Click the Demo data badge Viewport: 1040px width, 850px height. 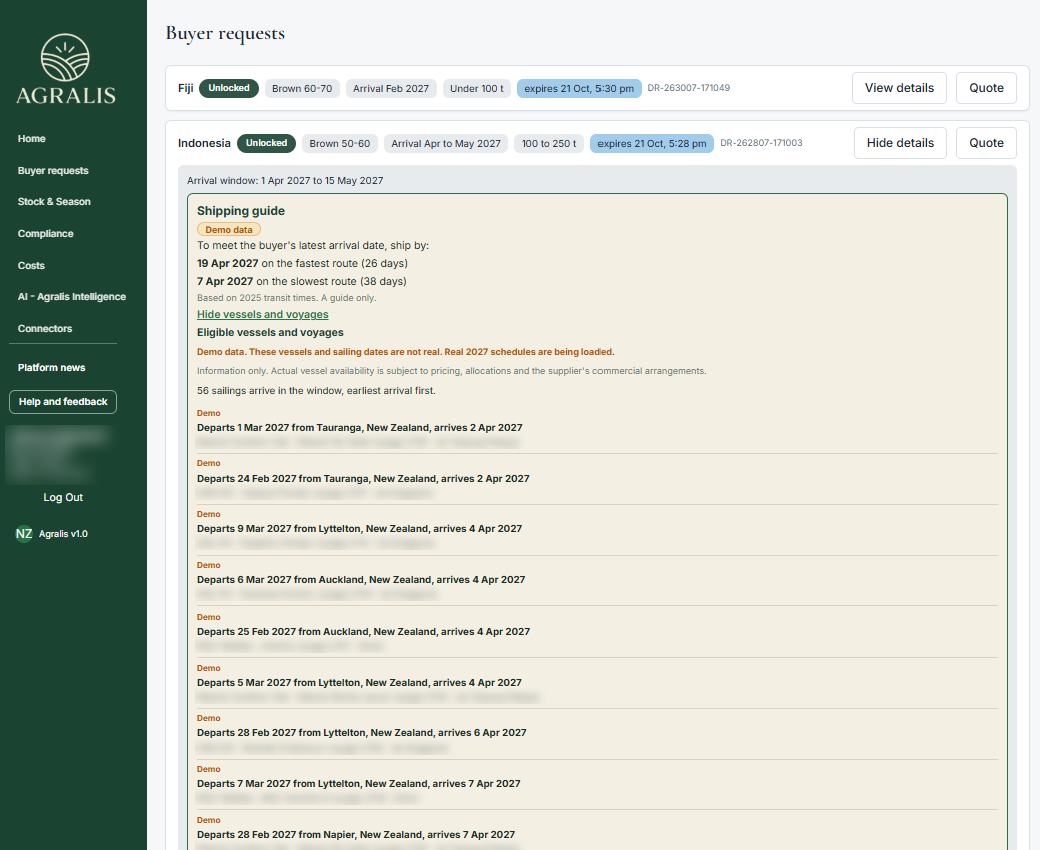click(x=229, y=229)
